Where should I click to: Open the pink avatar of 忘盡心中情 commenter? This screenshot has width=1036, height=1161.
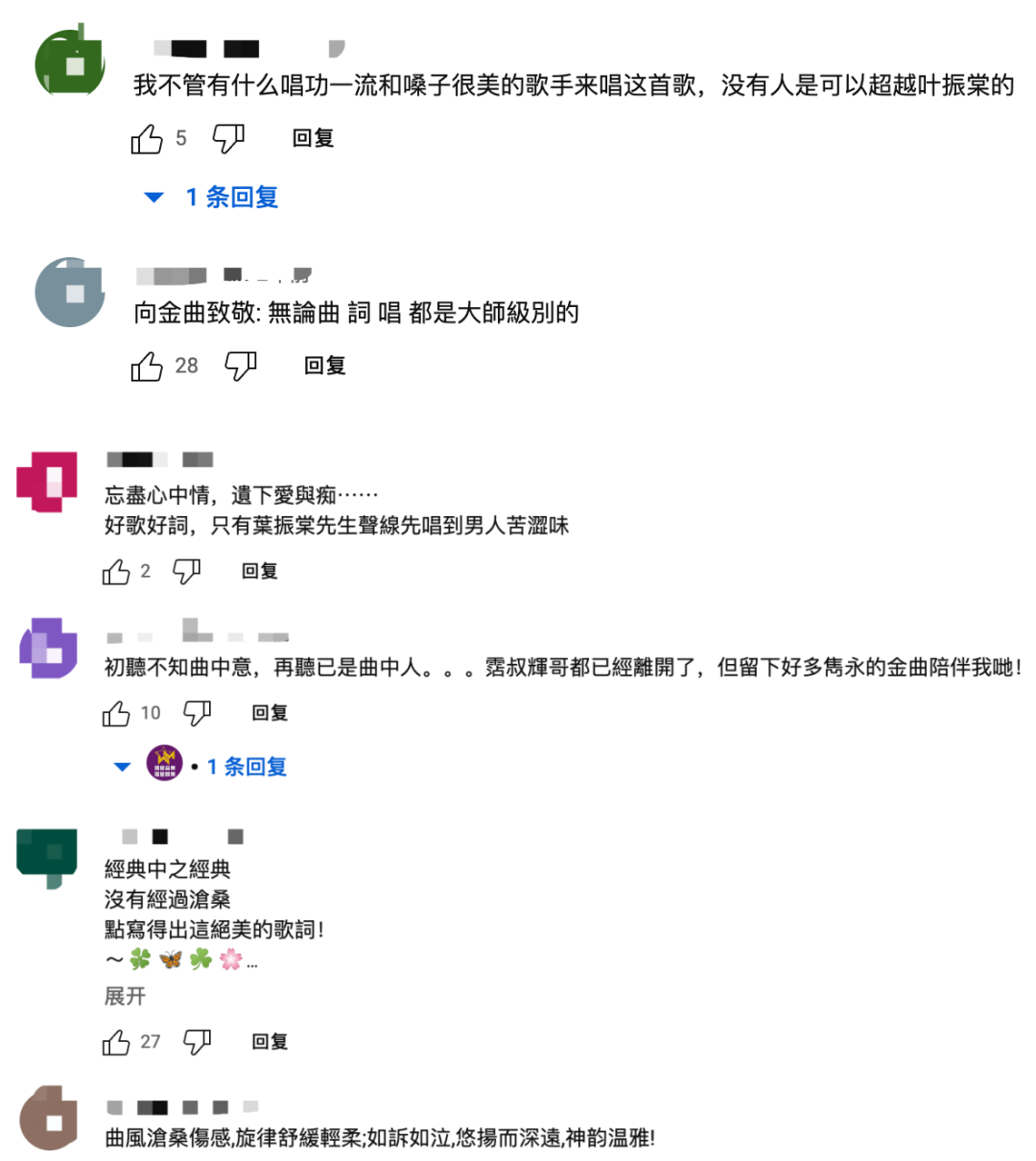[47, 481]
